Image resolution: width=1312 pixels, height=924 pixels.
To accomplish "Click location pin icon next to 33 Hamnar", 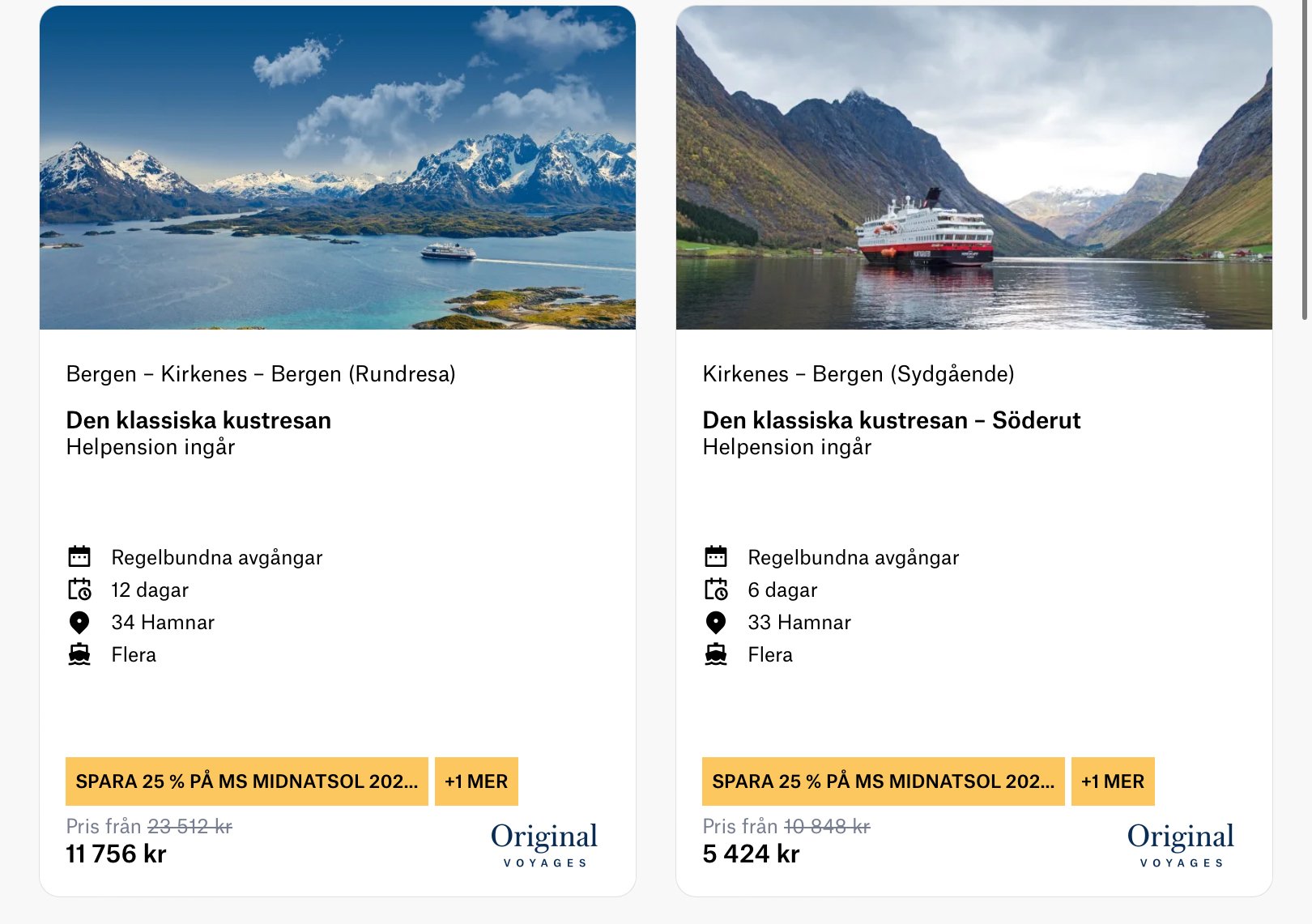I will click(716, 622).
